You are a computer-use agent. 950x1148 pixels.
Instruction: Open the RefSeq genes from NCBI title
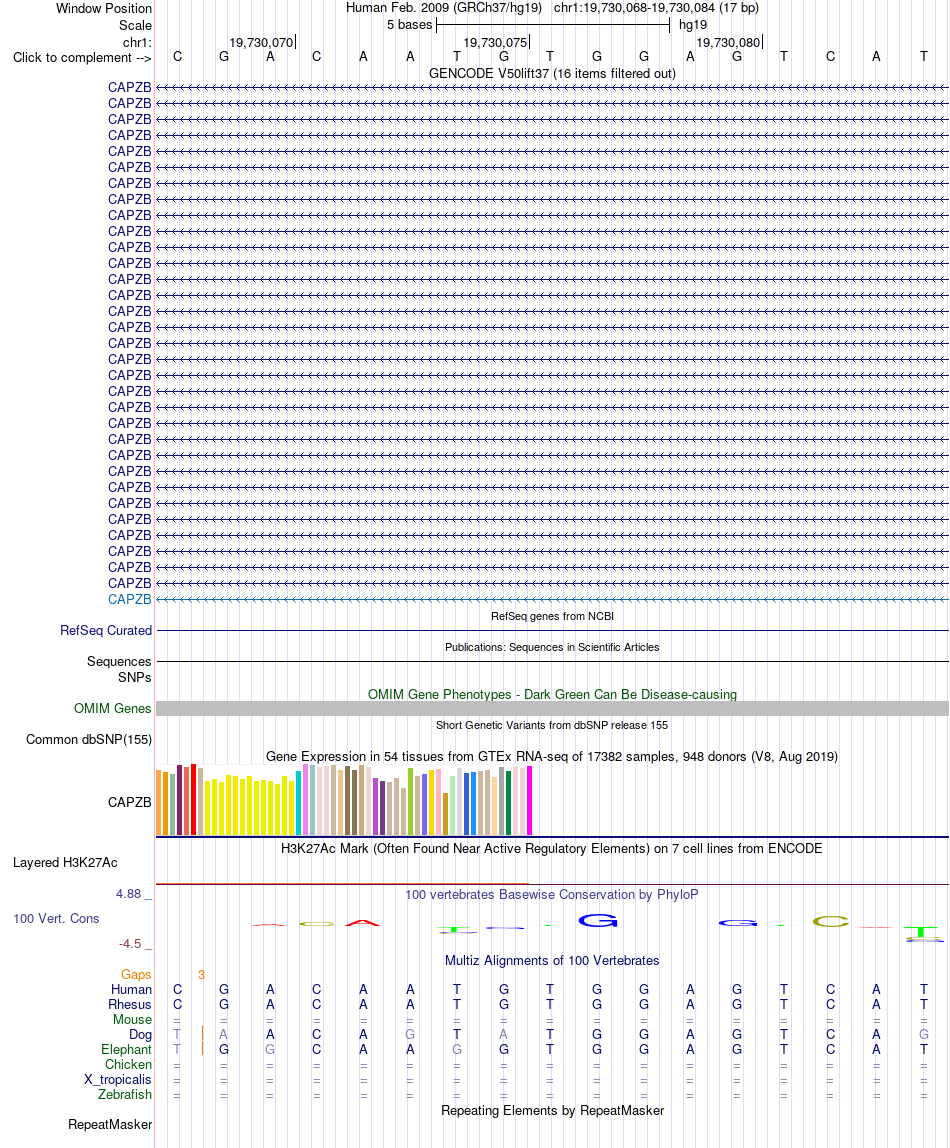[552, 616]
